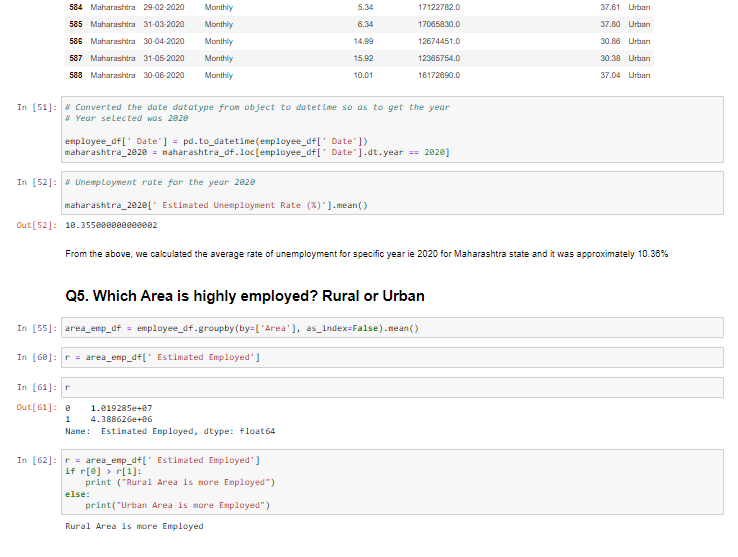Click the 'Rural Area is more Employed' output
738x557 pixels.
pos(134,526)
